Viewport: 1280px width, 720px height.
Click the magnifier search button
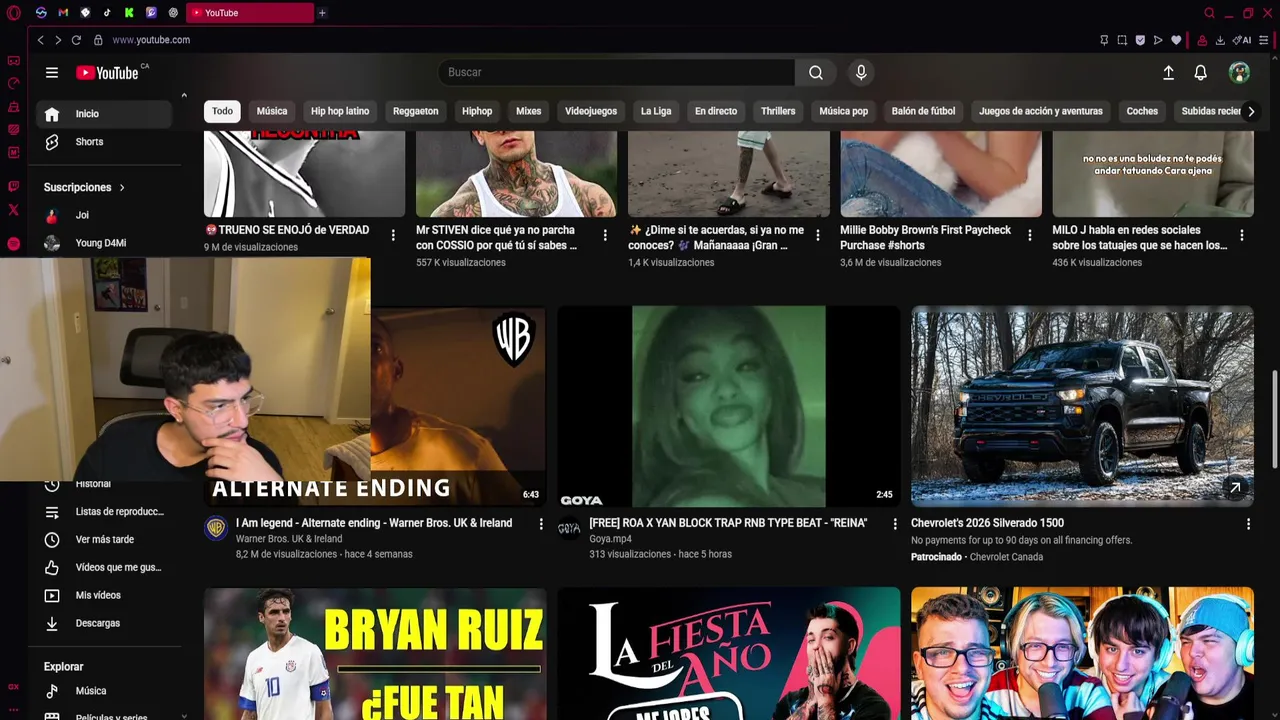point(816,72)
